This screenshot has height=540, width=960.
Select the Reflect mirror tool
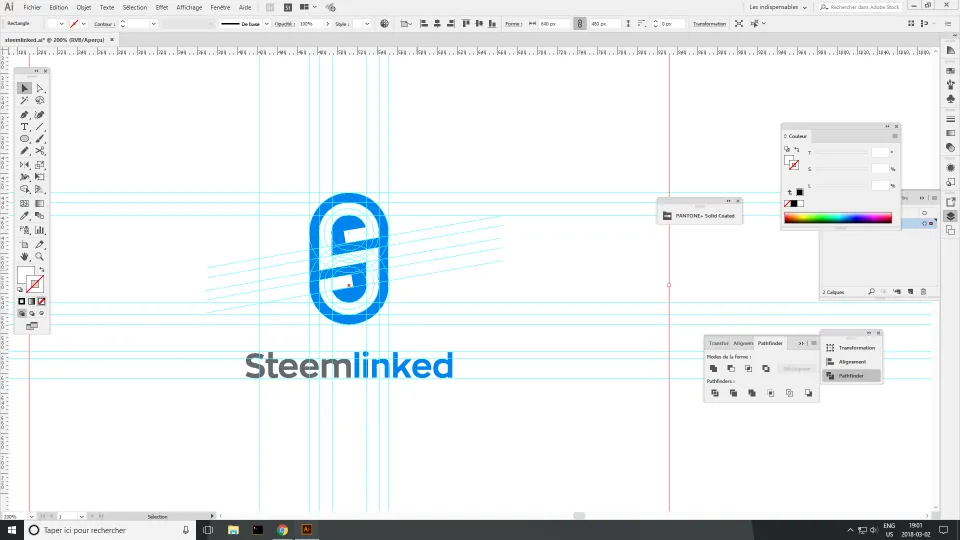(24, 165)
